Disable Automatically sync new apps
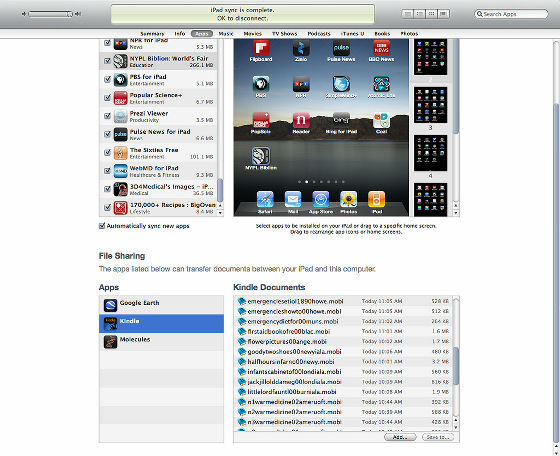Image resolution: width=560 pixels, height=456 pixels. (102, 226)
